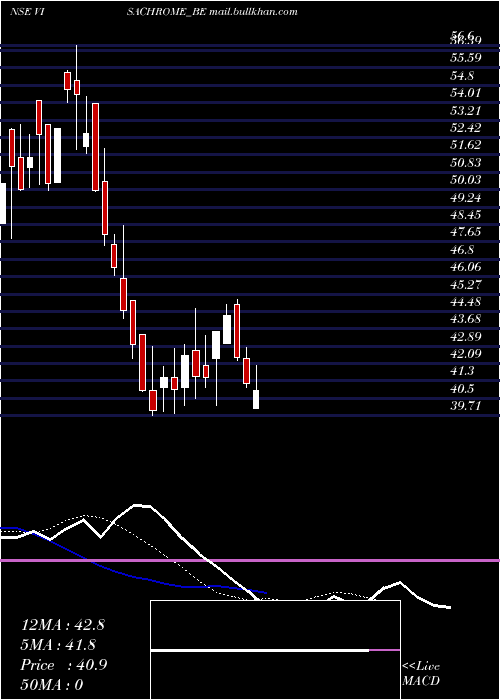Click the 50.03 price label
This screenshot has width=500, height=700.
[466, 179]
